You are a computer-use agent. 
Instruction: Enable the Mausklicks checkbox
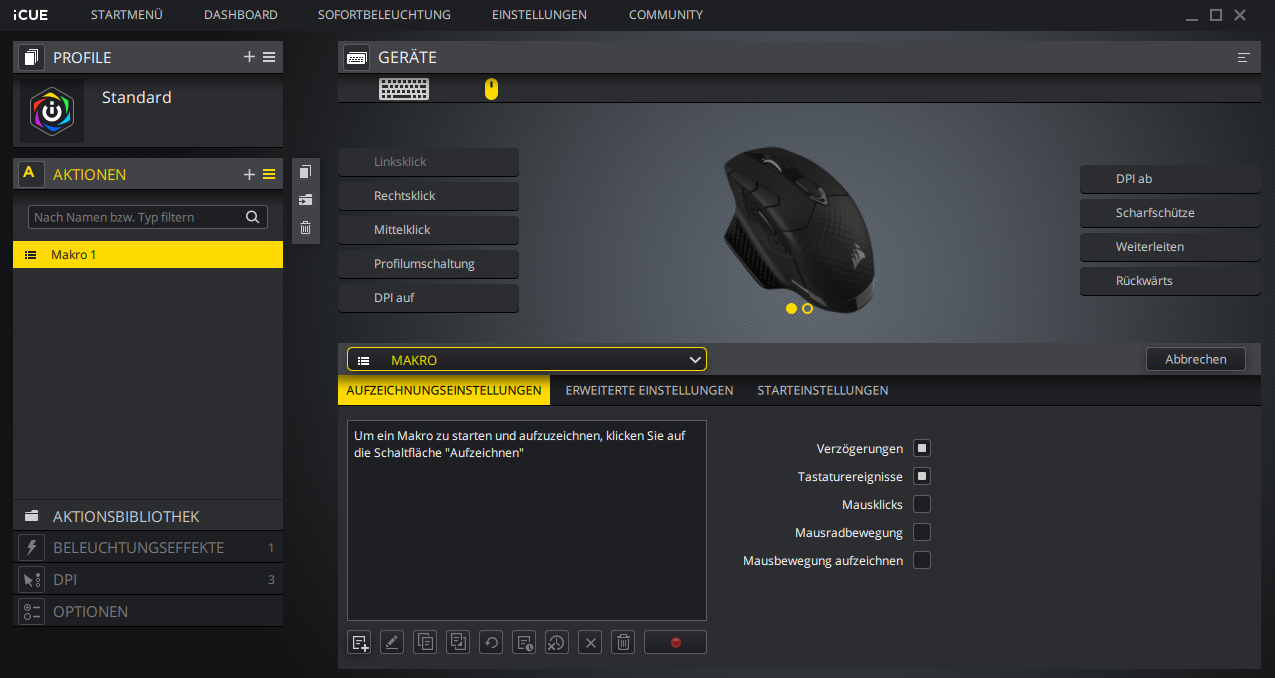click(x=922, y=504)
